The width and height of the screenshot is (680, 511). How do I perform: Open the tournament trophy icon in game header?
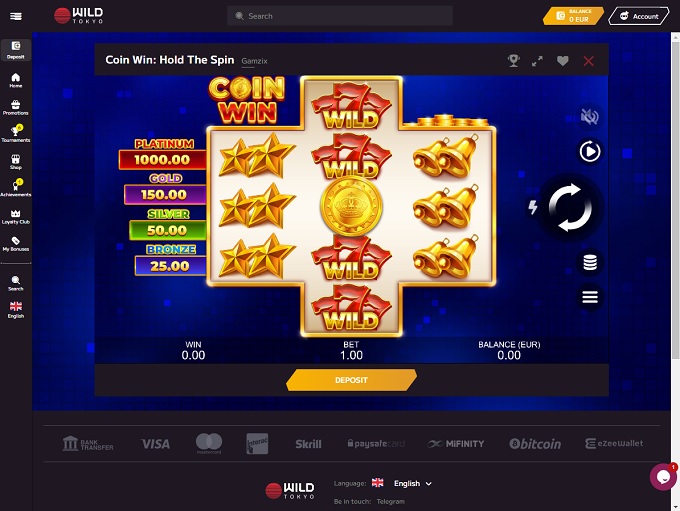[x=514, y=61]
